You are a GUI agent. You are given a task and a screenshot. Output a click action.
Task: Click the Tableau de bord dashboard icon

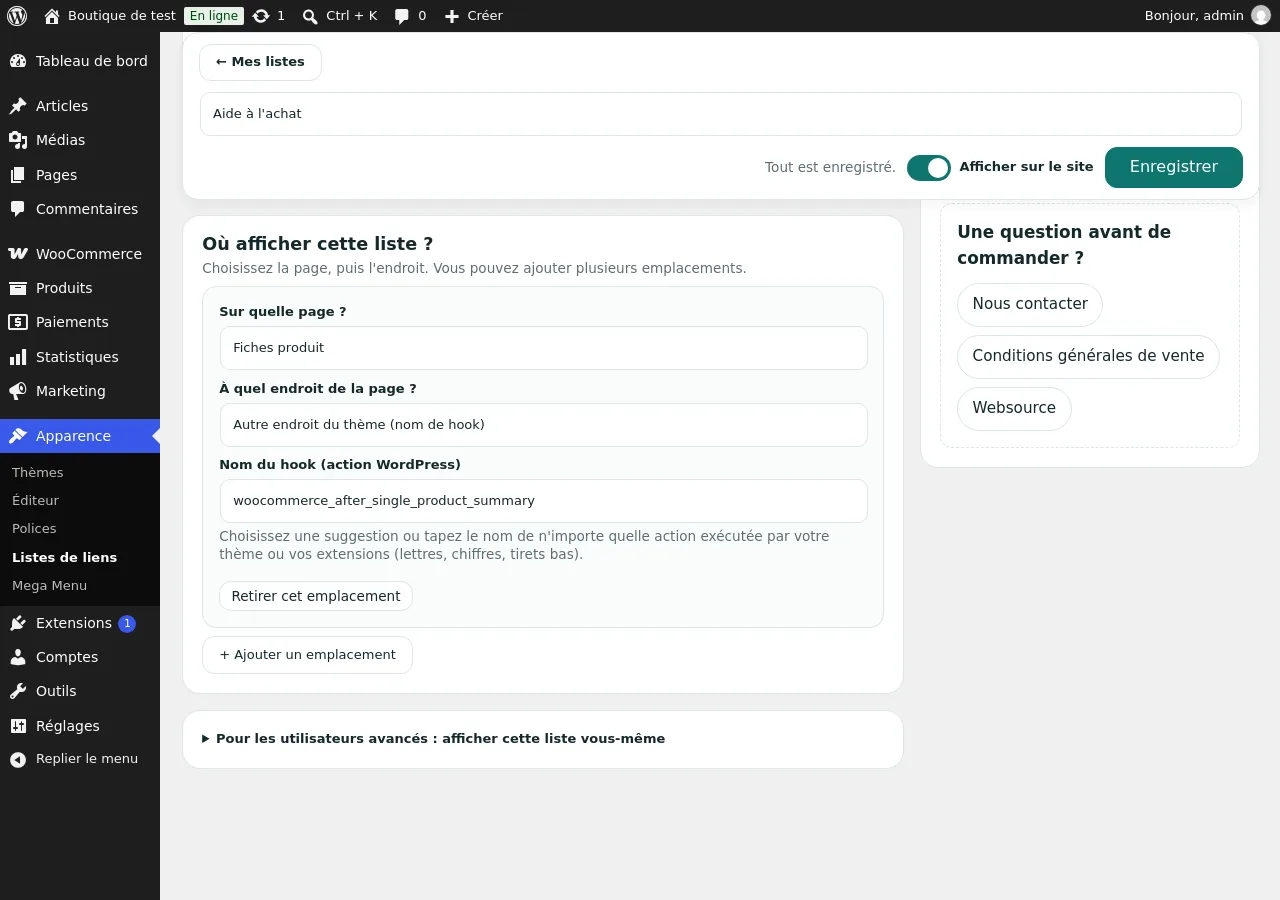[x=18, y=61]
